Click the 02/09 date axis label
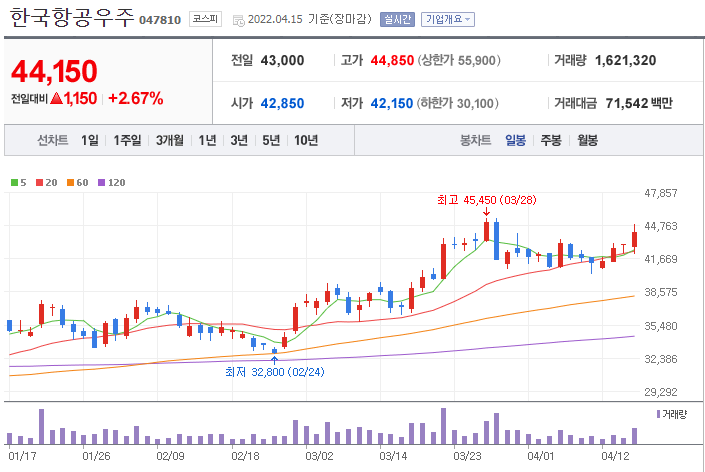 tap(170, 456)
